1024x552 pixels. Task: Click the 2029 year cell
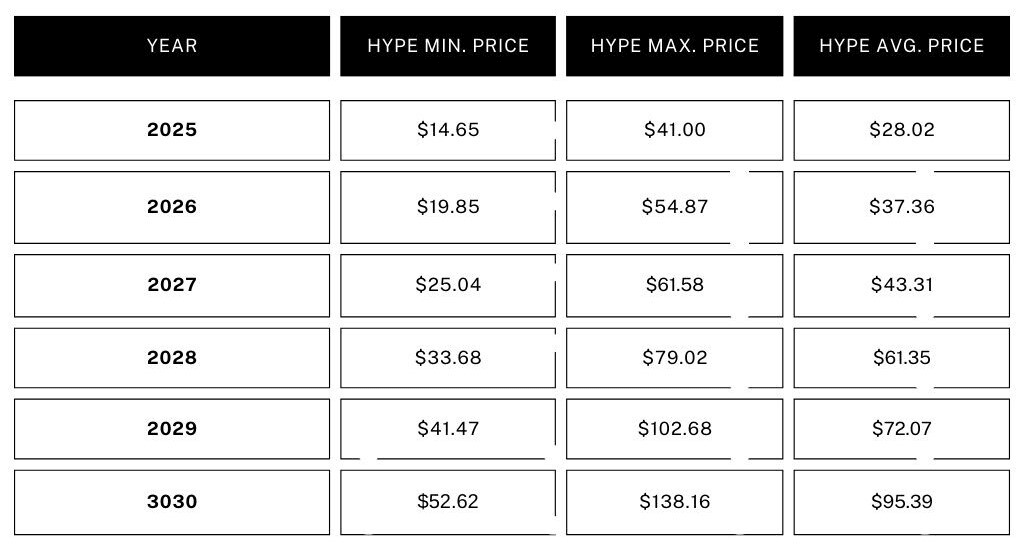point(172,429)
